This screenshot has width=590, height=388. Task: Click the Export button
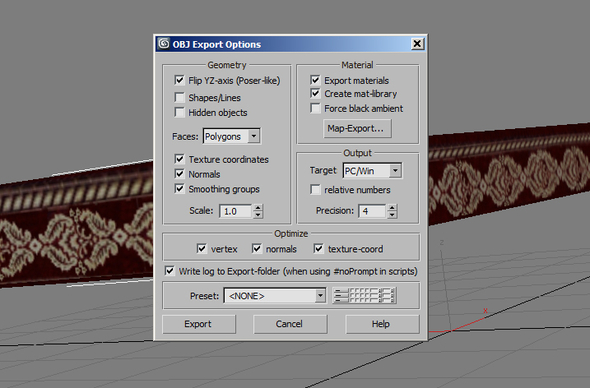coord(199,324)
